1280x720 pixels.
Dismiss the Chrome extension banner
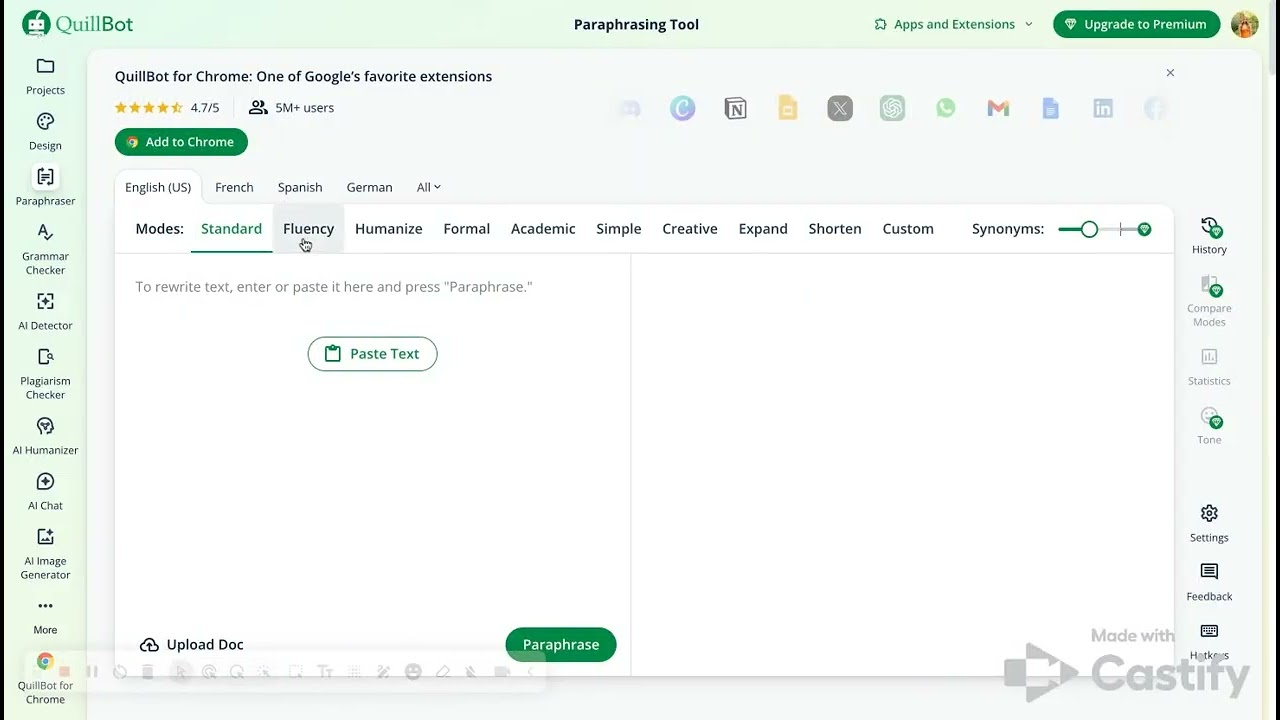click(1170, 73)
